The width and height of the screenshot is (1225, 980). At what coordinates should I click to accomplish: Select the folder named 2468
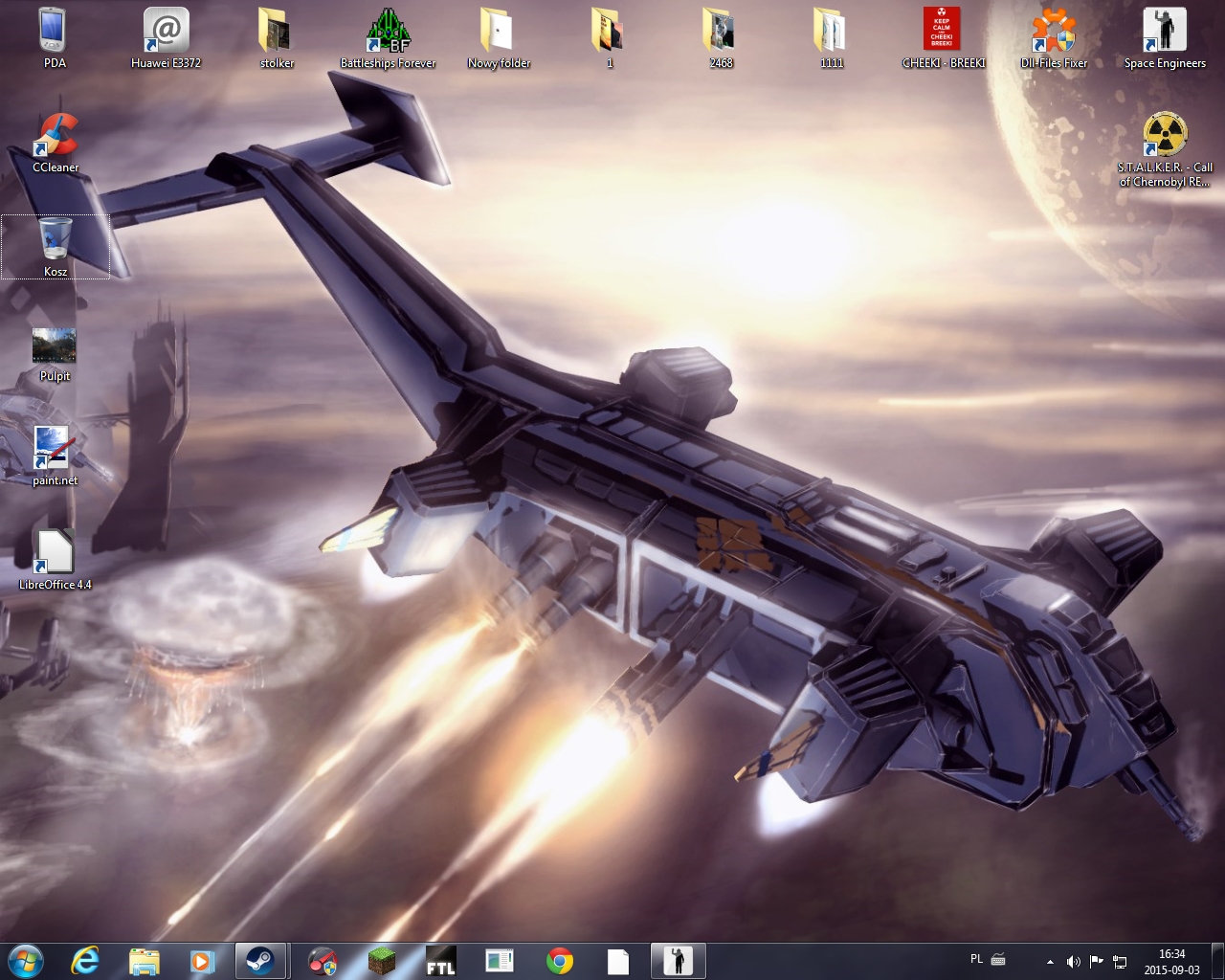click(721, 38)
